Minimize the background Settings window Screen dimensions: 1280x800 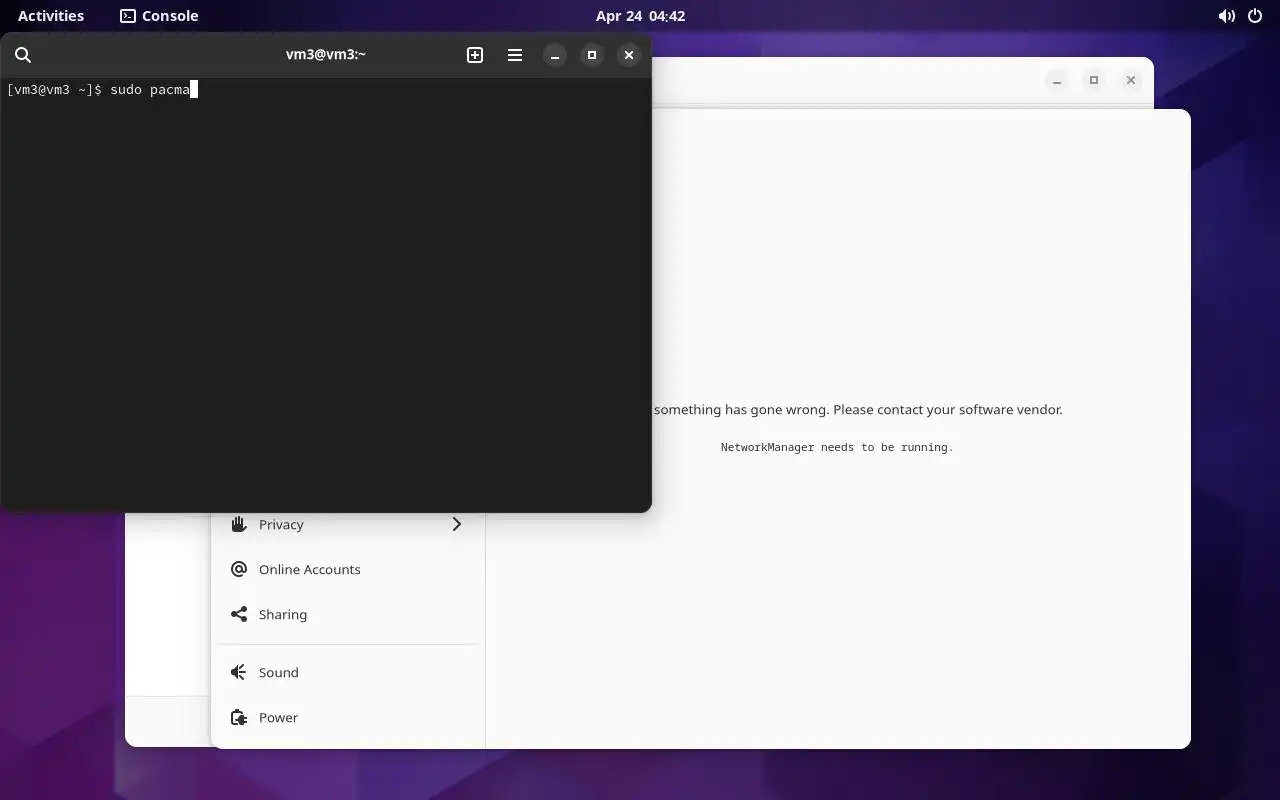[1057, 80]
